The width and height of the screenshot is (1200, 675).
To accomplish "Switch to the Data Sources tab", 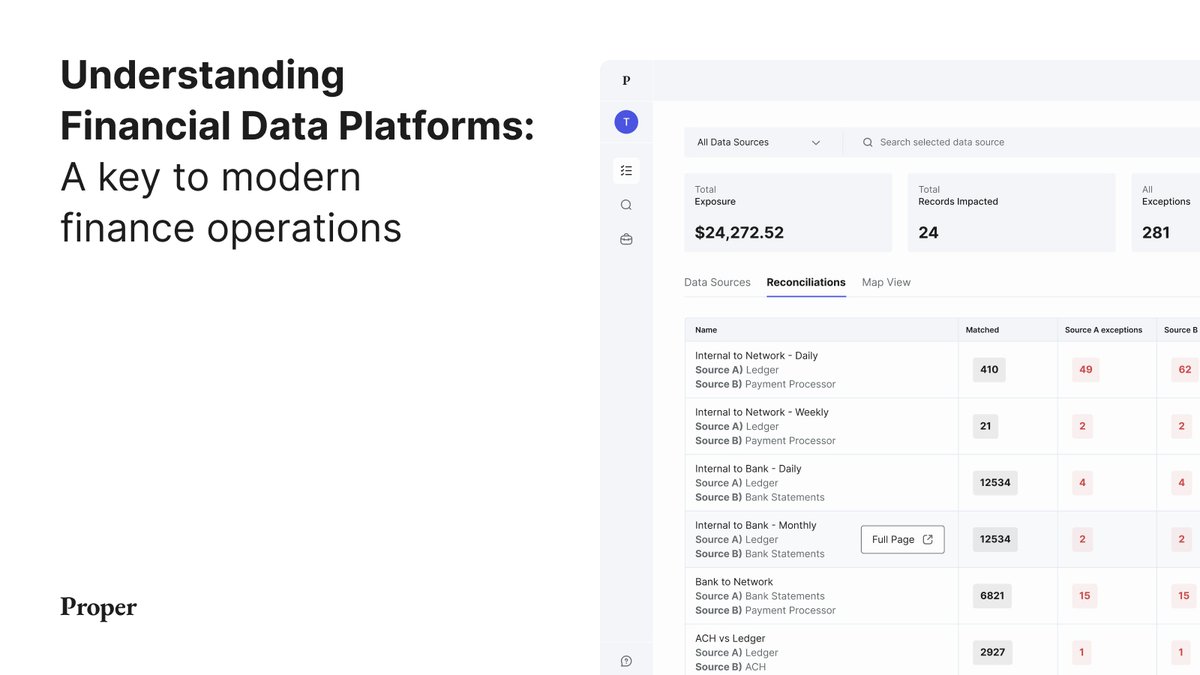I will point(717,283).
